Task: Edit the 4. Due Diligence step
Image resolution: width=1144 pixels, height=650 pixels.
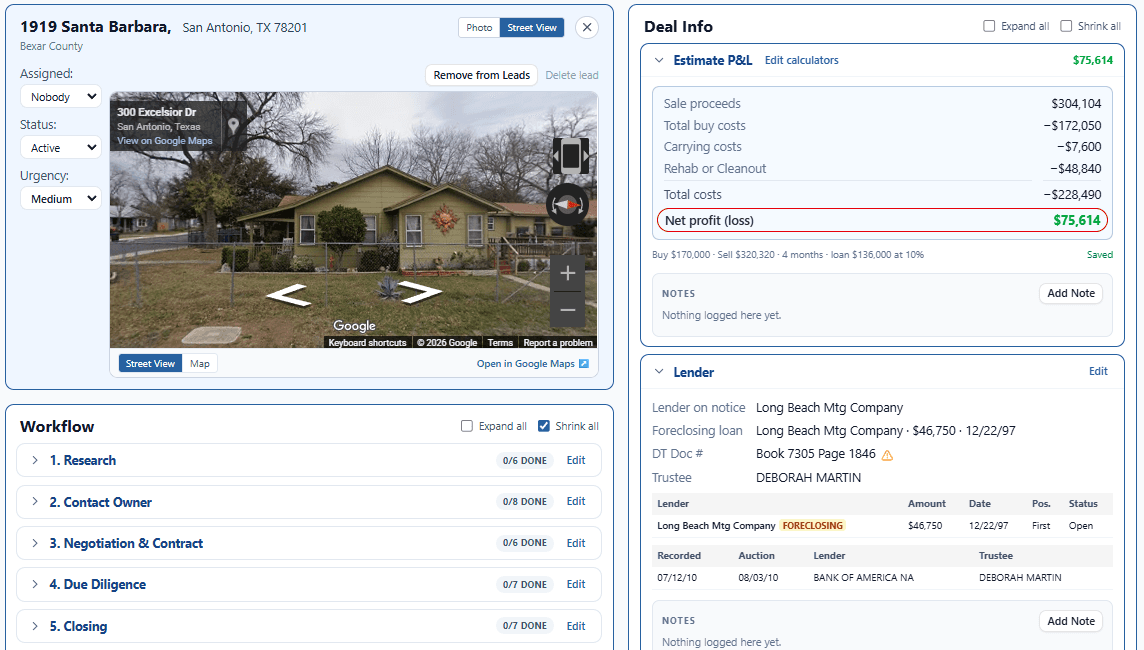Action: click(576, 584)
